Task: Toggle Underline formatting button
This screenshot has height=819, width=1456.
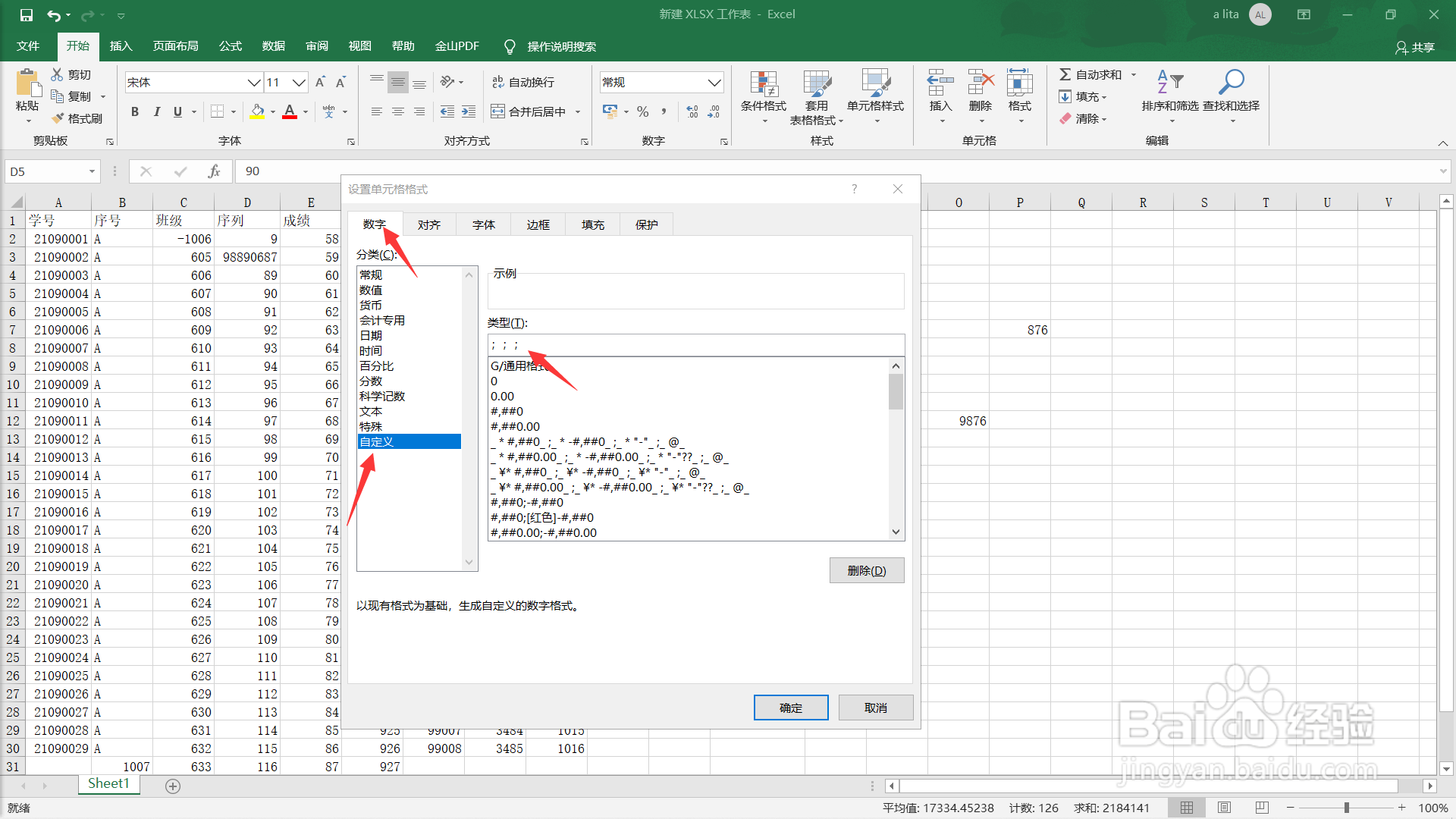Action: tap(177, 111)
